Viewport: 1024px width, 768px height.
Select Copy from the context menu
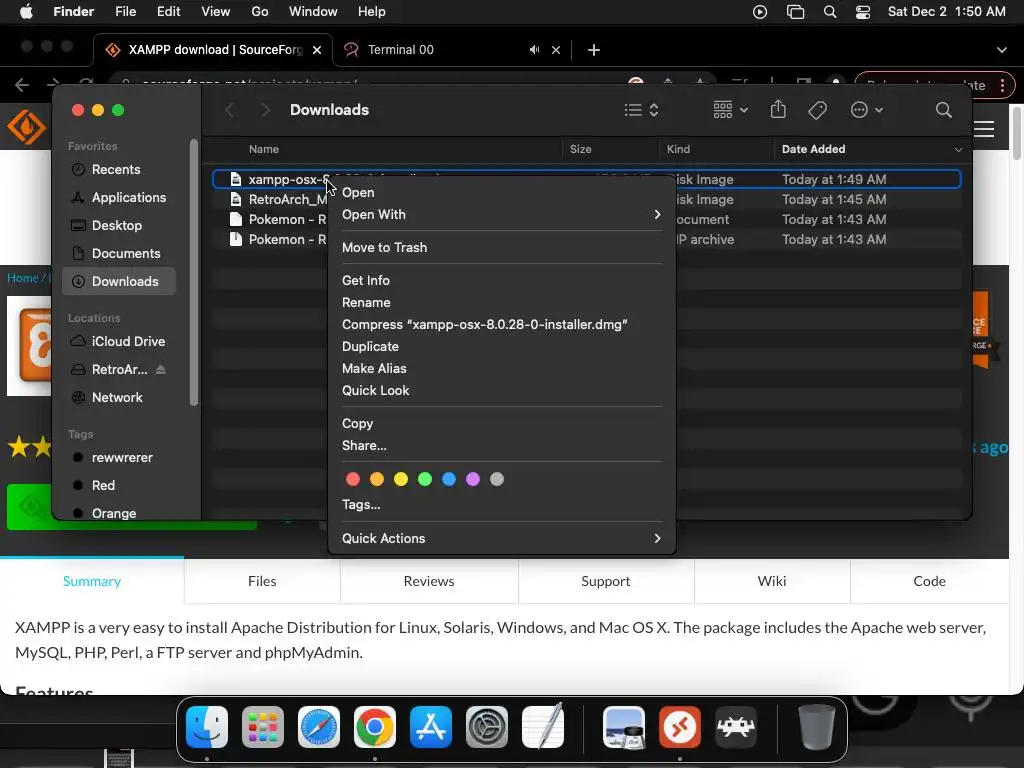[501, 423]
